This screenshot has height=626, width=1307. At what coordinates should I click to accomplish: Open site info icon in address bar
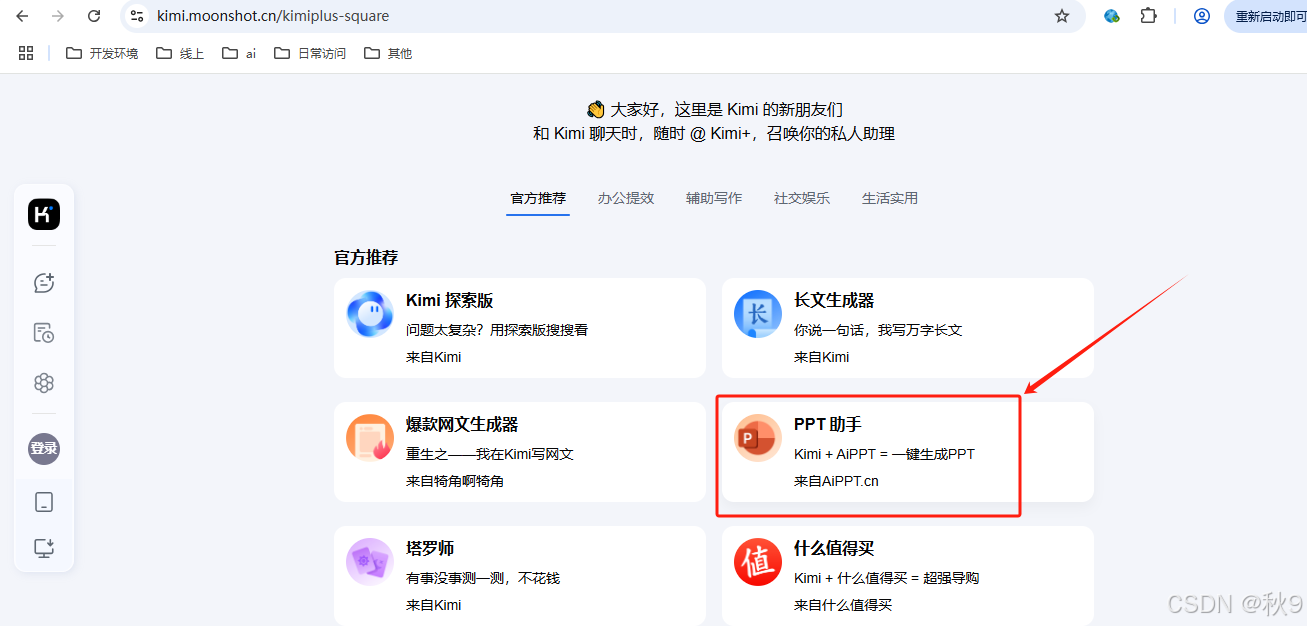tap(138, 16)
